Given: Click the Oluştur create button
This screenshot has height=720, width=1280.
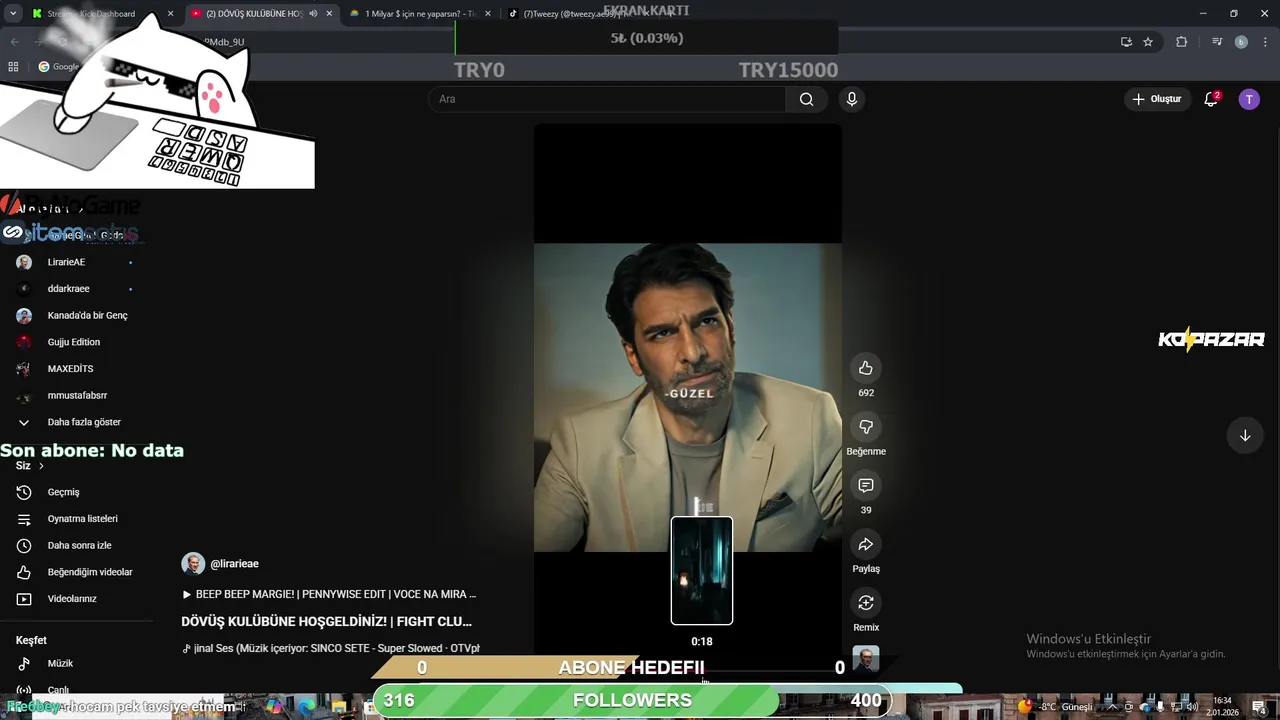Looking at the screenshot, I should (x=1157, y=99).
